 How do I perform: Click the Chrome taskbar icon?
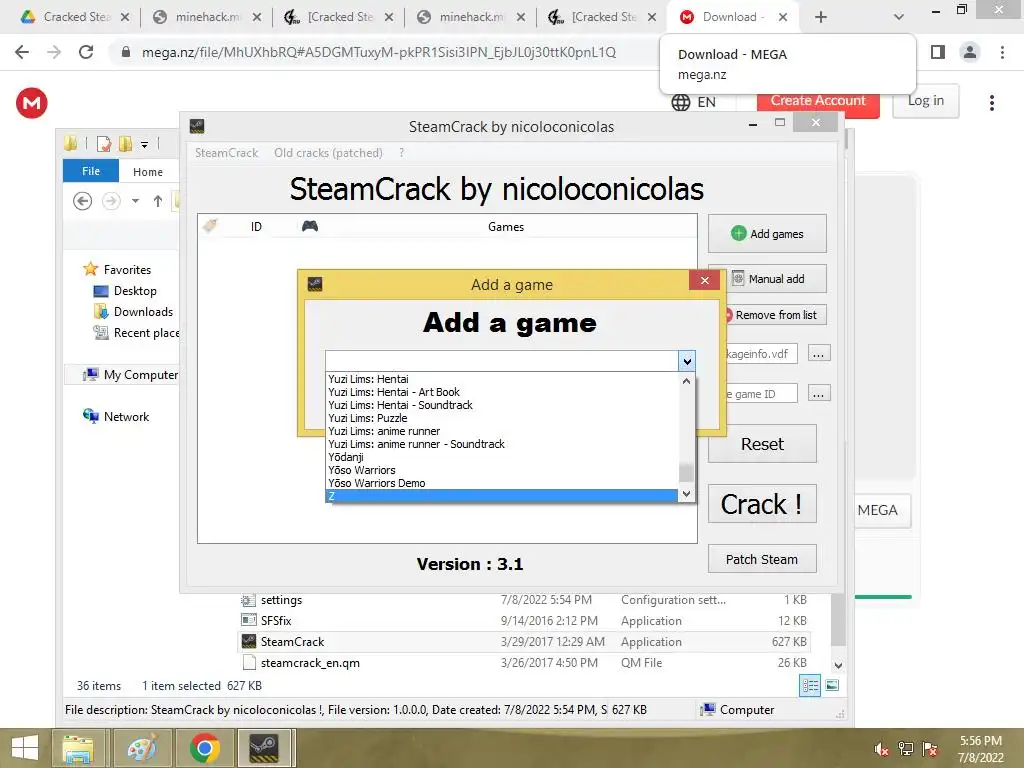[204, 748]
